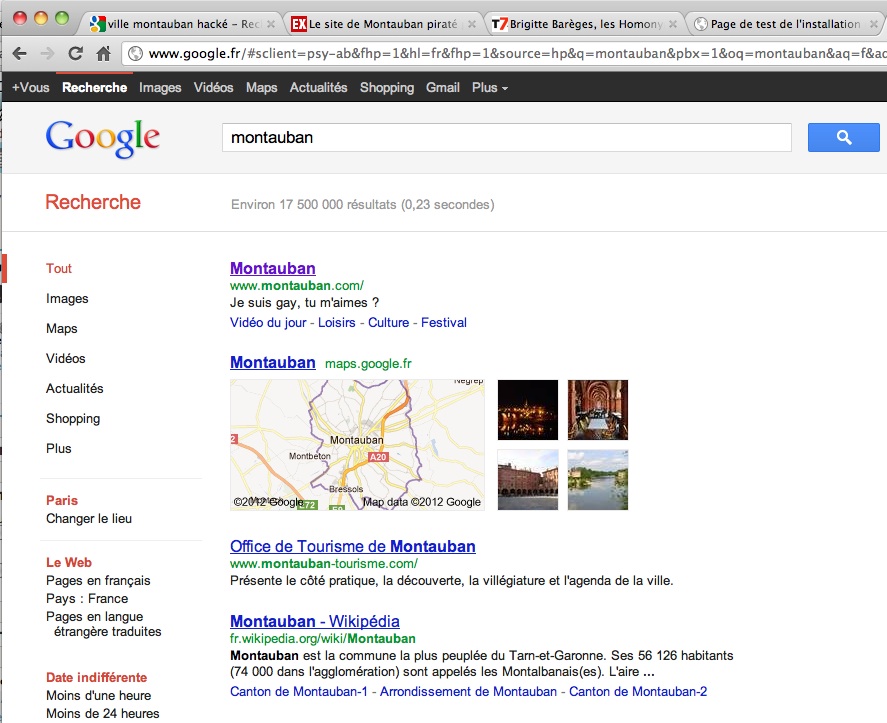This screenshot has height=723, width=887.
Task: Filter results to 'Pages en français'
Action: [x=98, y=581]
